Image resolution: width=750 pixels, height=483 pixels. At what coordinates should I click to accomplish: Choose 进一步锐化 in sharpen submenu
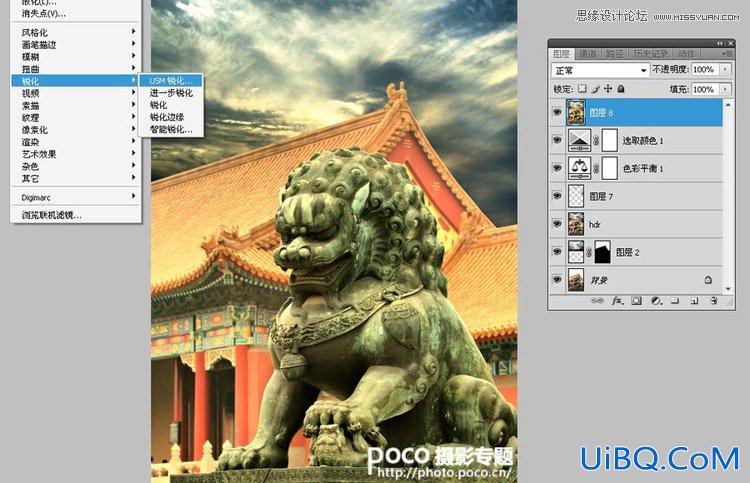[x=171, y=93]
